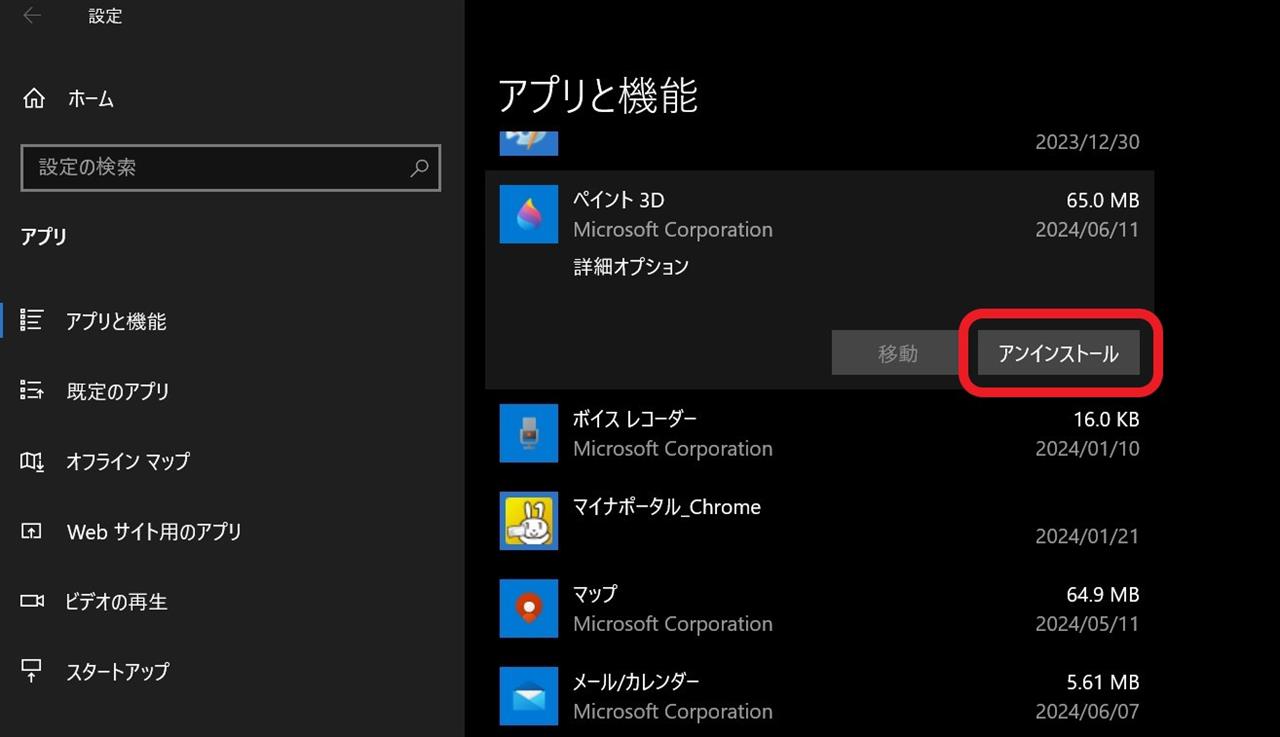1280x737 pixels.
Task: Click the search magnifier icon
Action: click(420, 167)
